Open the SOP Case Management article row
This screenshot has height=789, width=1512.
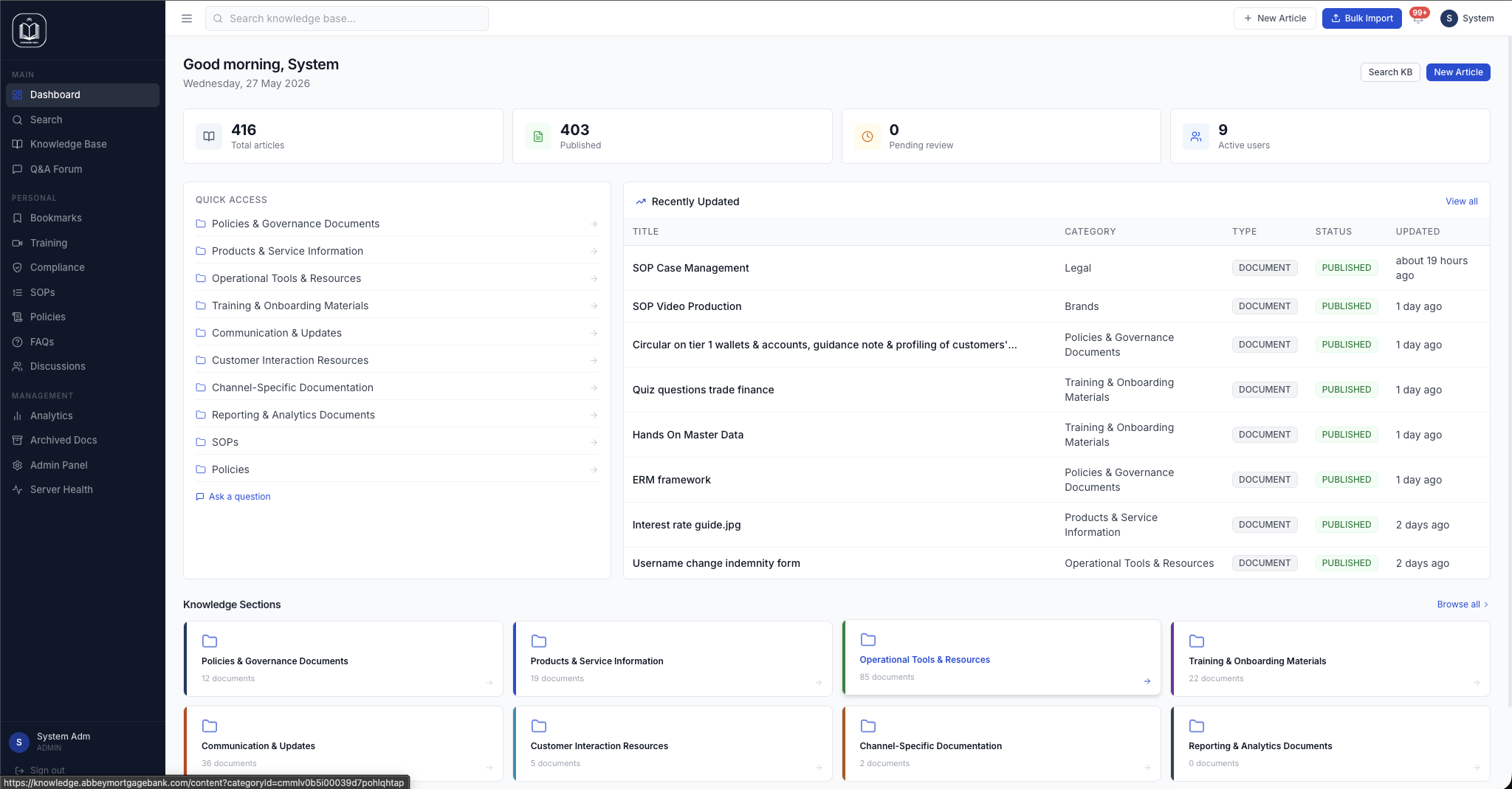click(1056, 268)
